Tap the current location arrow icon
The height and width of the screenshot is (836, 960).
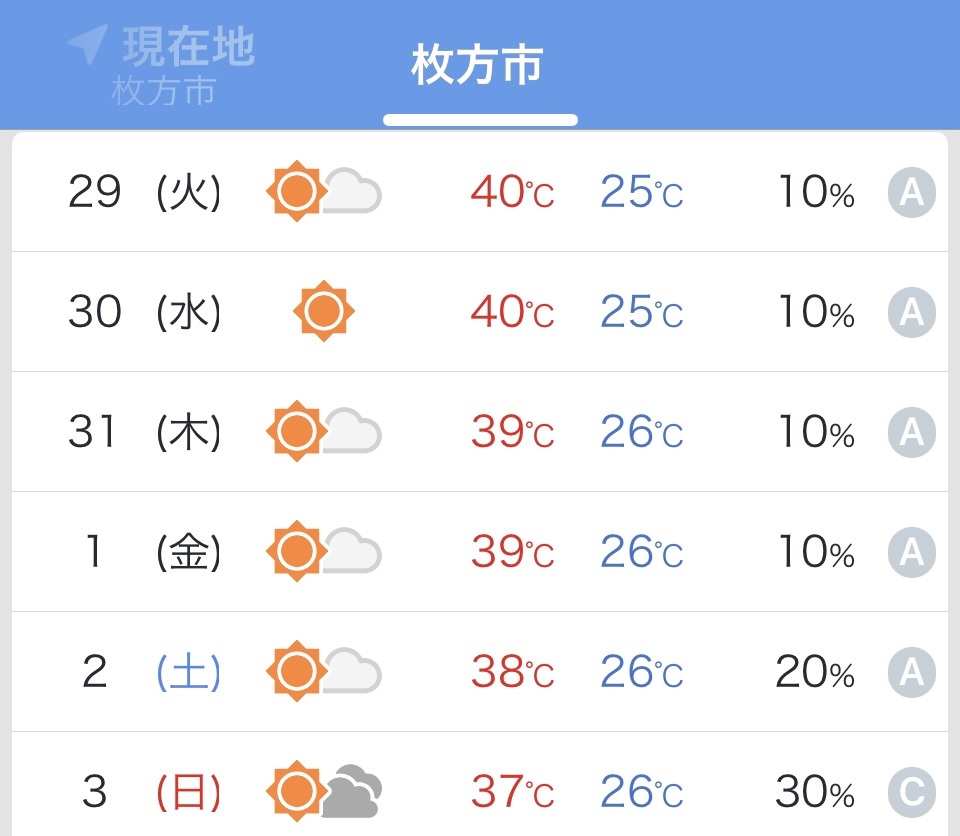[x=87, y=45]
